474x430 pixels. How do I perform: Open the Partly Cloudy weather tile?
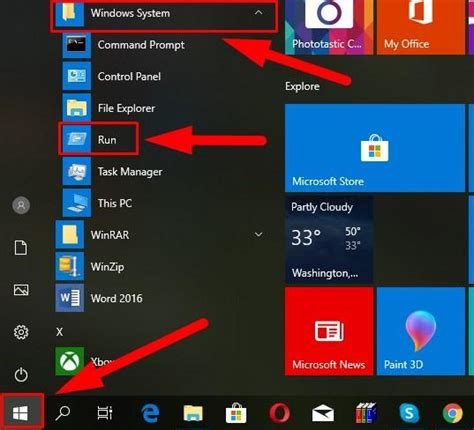pos(329,240)
